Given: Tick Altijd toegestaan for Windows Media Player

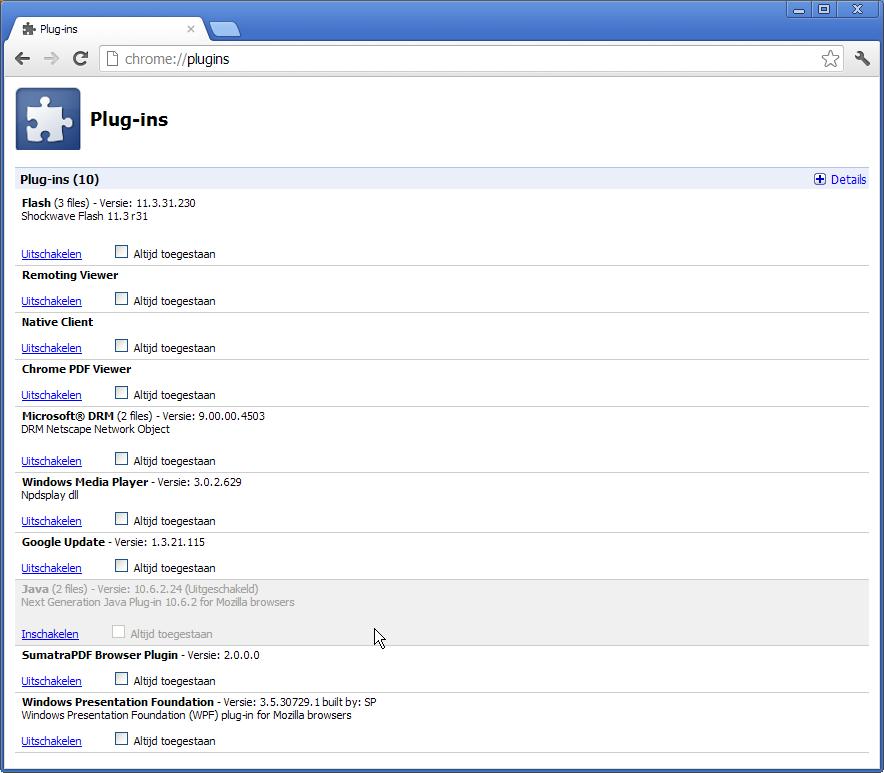Looking at the screenshot, I should pos(121,519).
